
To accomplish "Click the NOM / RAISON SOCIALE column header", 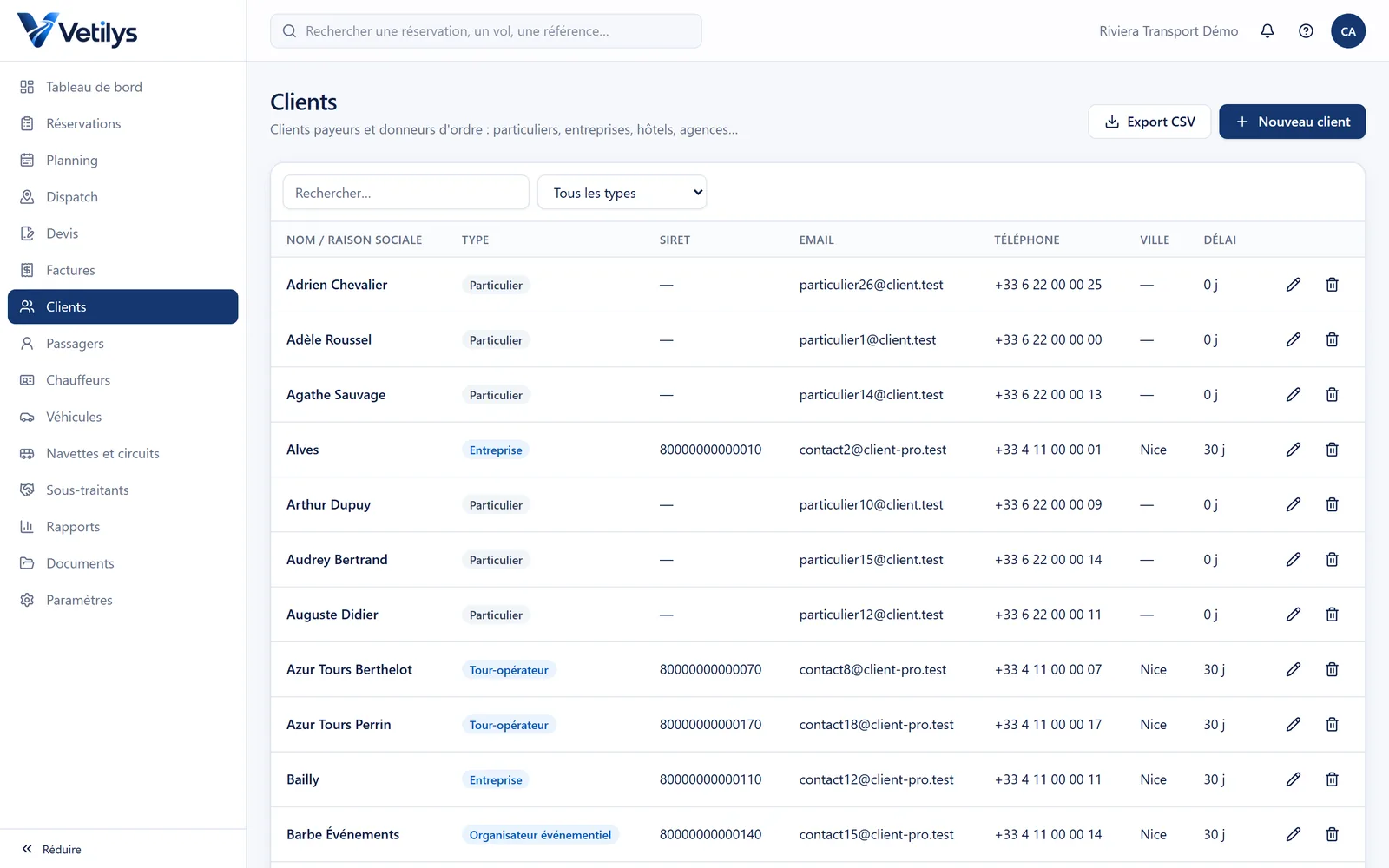I will pyautogui.click(x=354, y=240).
